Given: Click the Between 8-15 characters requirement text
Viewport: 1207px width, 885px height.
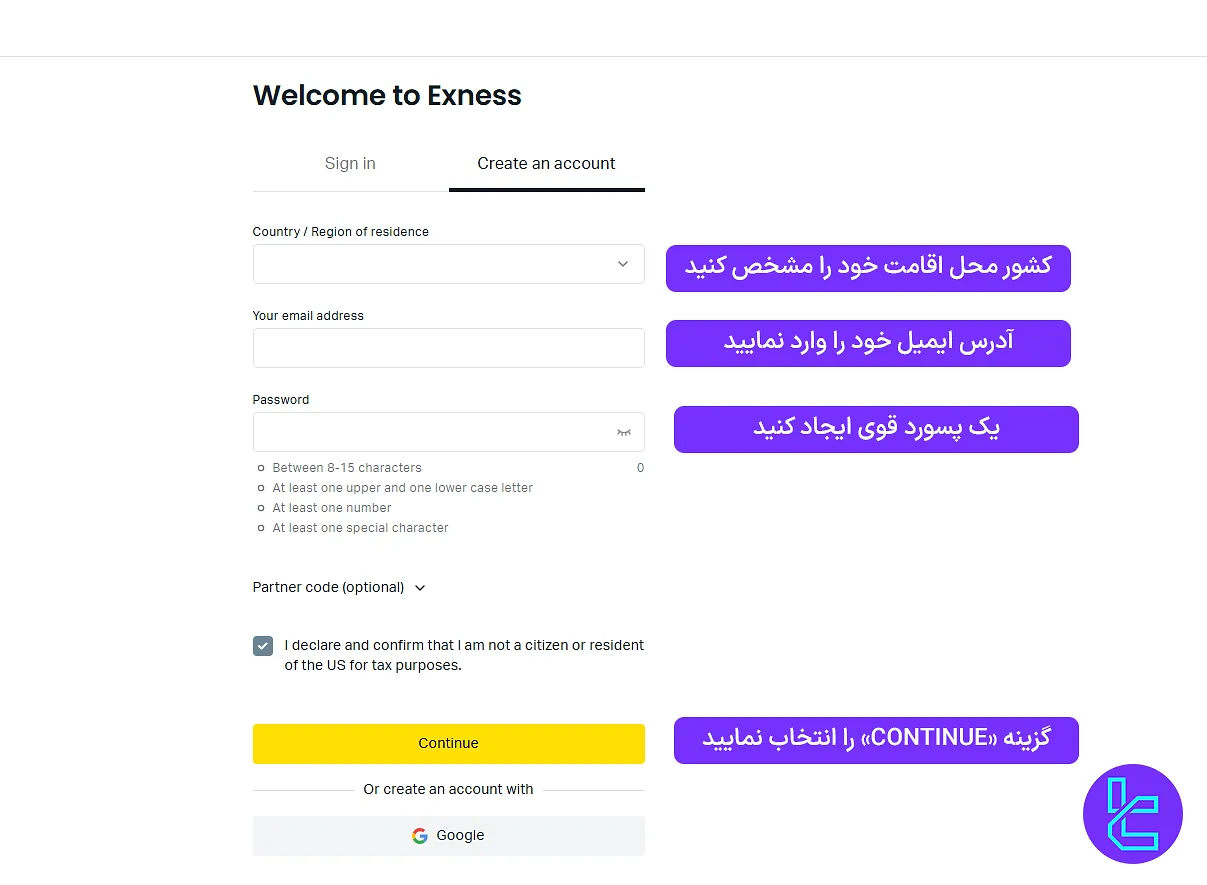Looking at the screenshot, I should (346, 467).
